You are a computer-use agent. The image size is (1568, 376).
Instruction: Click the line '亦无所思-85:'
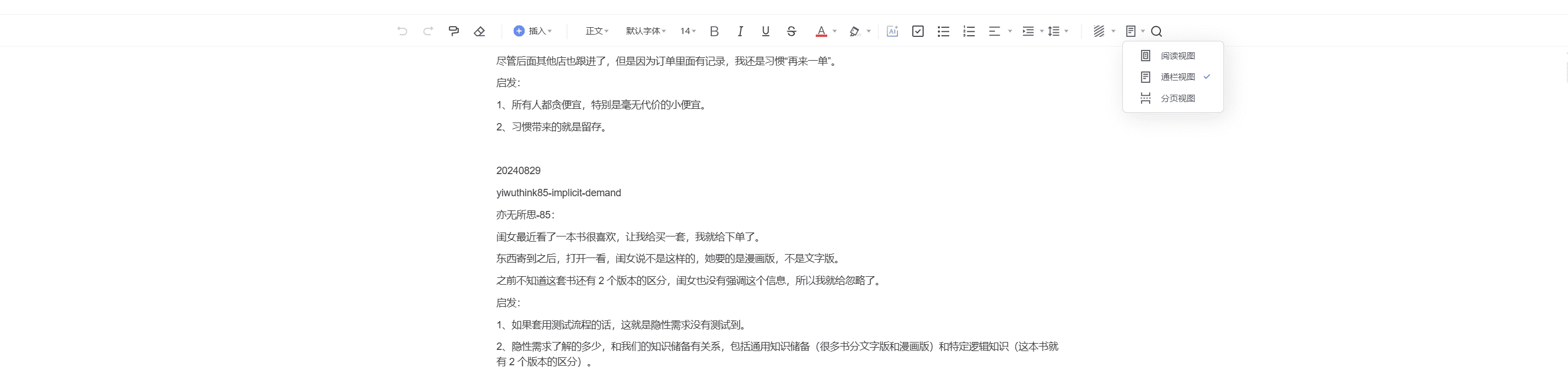[x=525, y=215]
